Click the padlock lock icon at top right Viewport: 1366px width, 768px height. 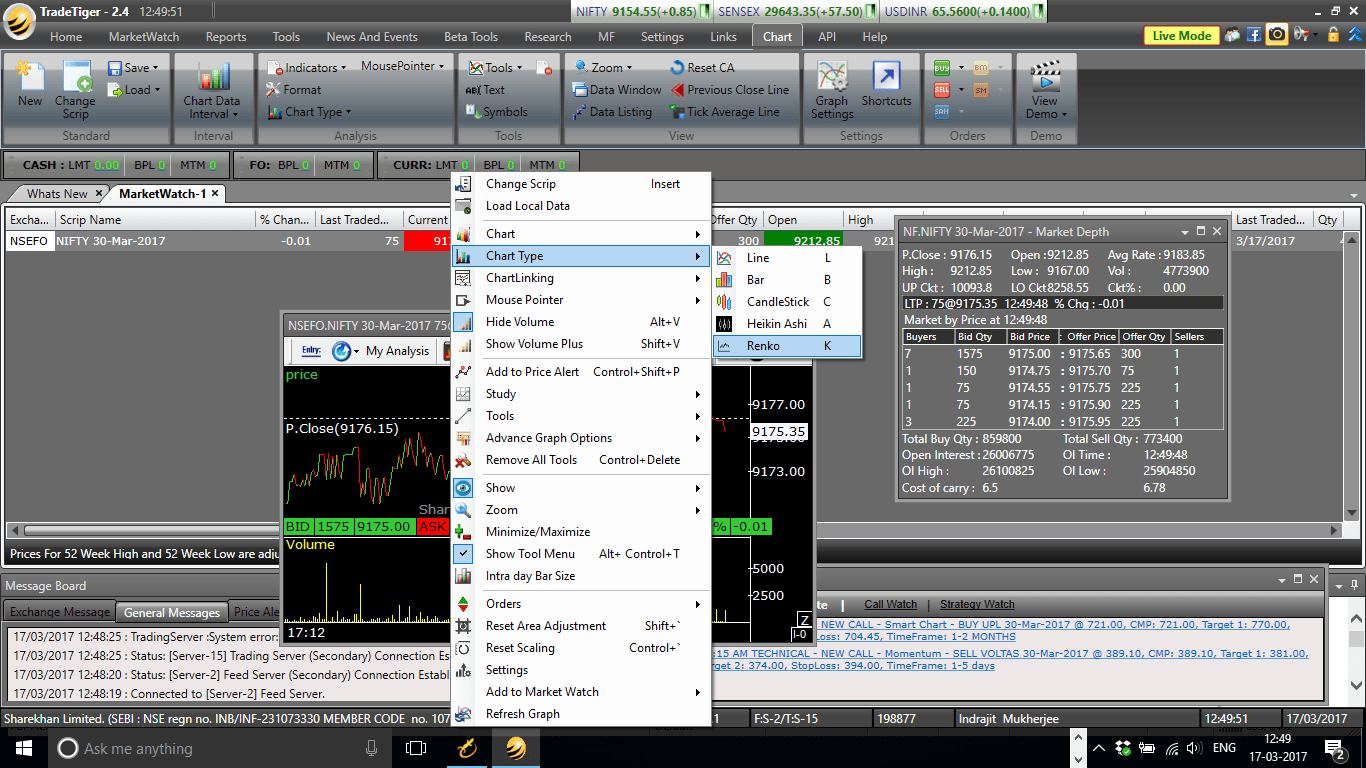(x=1332, y=35)
